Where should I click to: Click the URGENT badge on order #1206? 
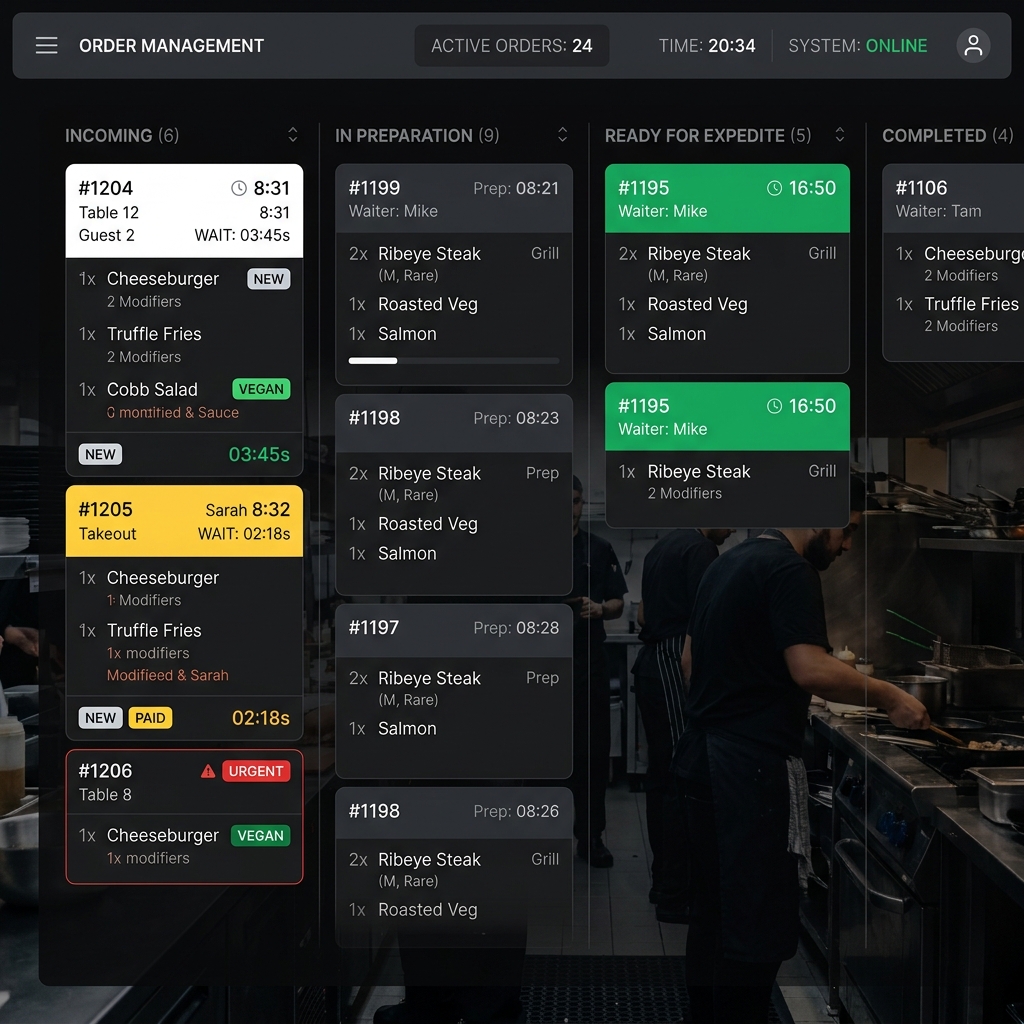click(x=256, y=770)
